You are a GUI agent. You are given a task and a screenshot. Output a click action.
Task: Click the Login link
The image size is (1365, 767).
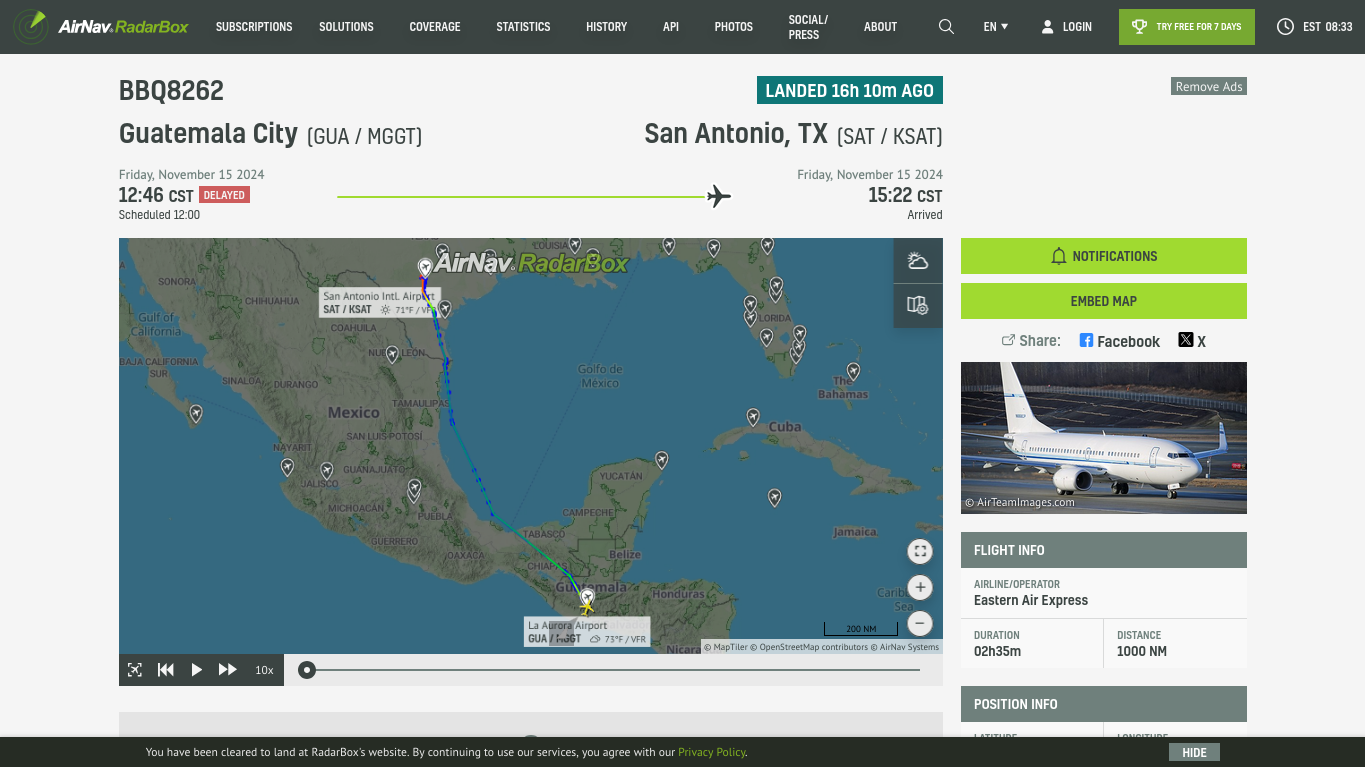click(1077, 27)
